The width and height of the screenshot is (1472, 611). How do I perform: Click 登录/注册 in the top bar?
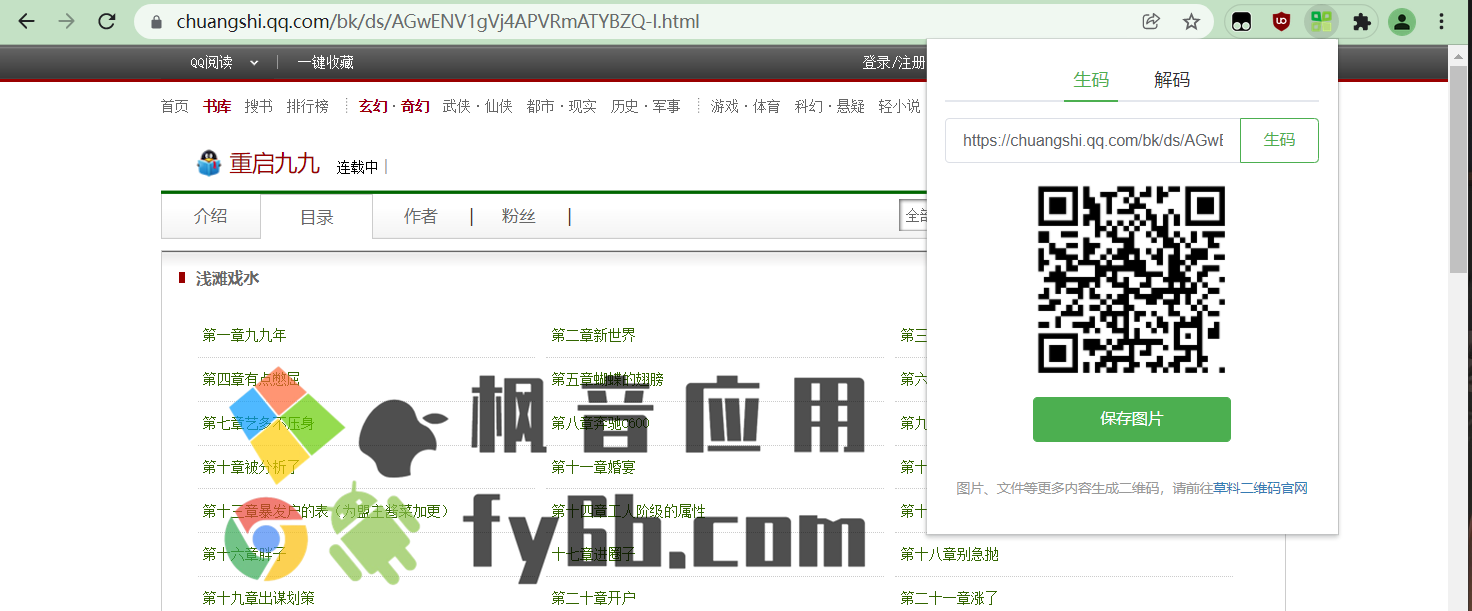pyautogui.click(x=893, y=62)
